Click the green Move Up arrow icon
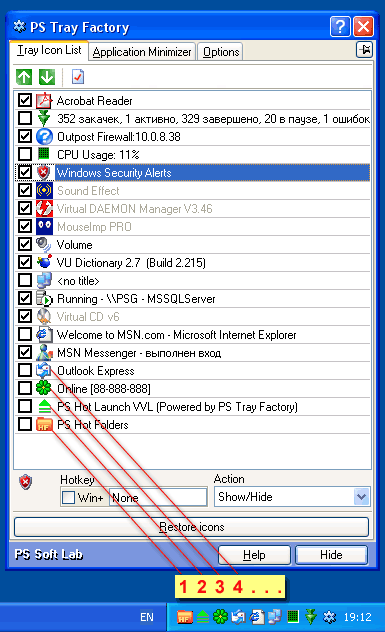This screenshot has height=632, width=385. 24,77
